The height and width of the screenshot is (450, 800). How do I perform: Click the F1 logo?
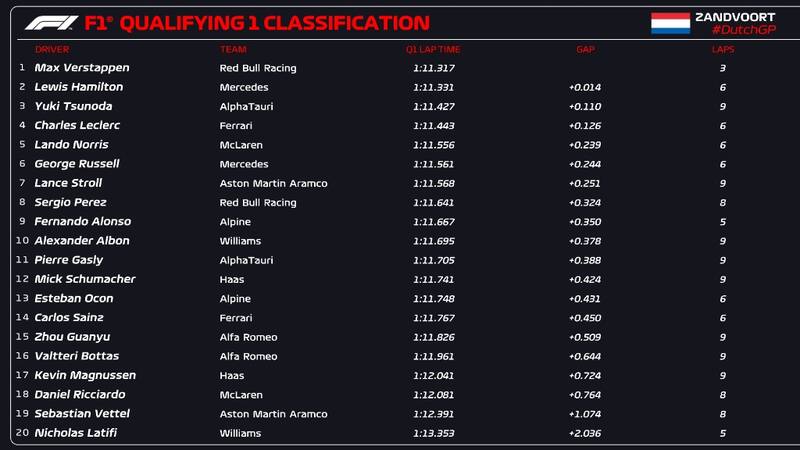[51, 22]
